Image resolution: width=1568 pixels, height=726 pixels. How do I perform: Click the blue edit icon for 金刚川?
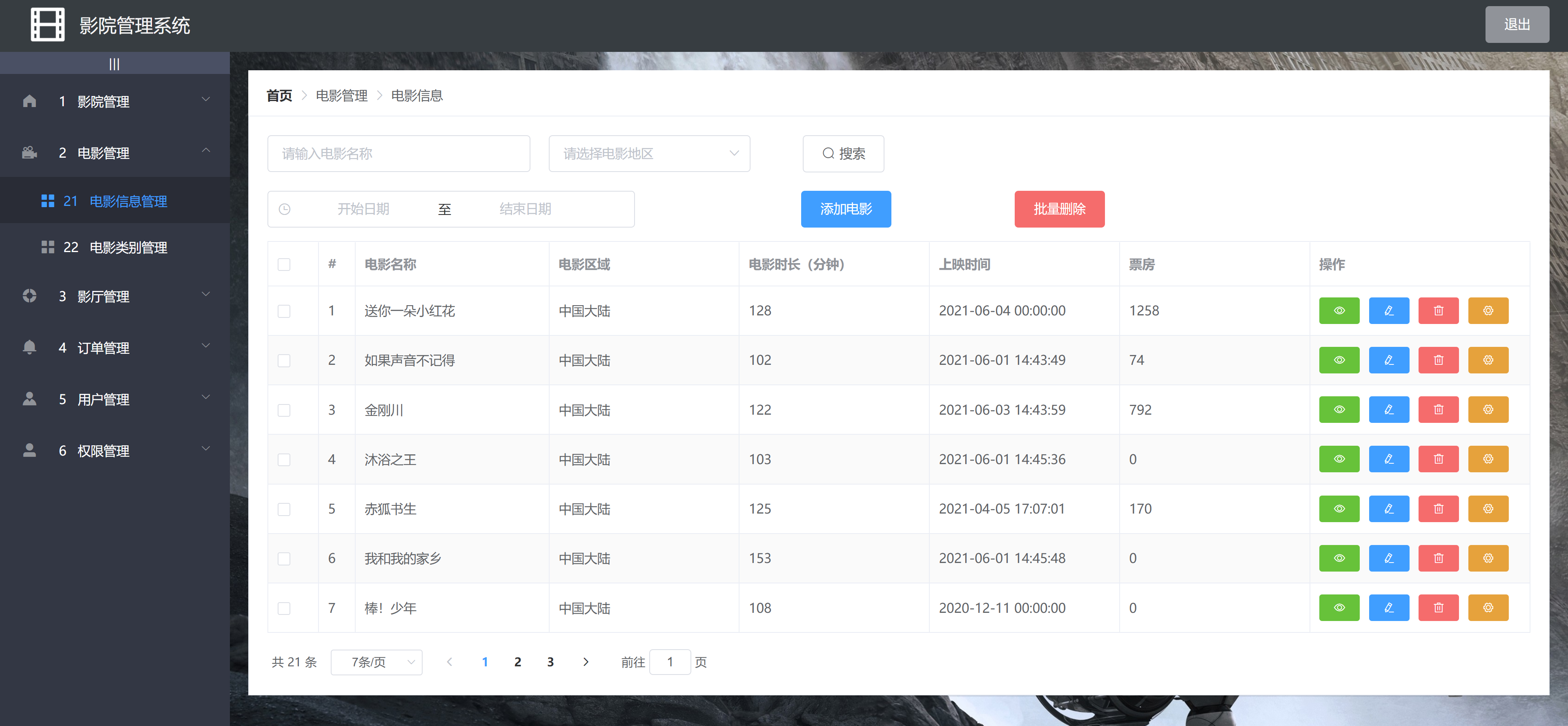click(x=1388, y=410)
